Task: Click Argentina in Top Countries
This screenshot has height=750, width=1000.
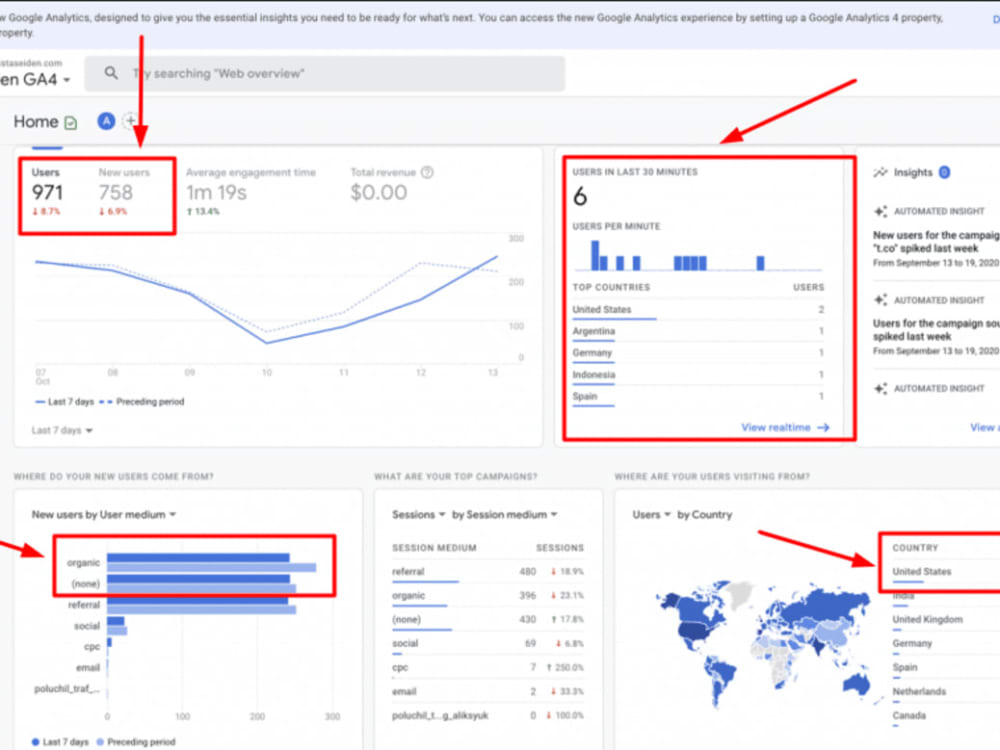Action: click(593, 331)
